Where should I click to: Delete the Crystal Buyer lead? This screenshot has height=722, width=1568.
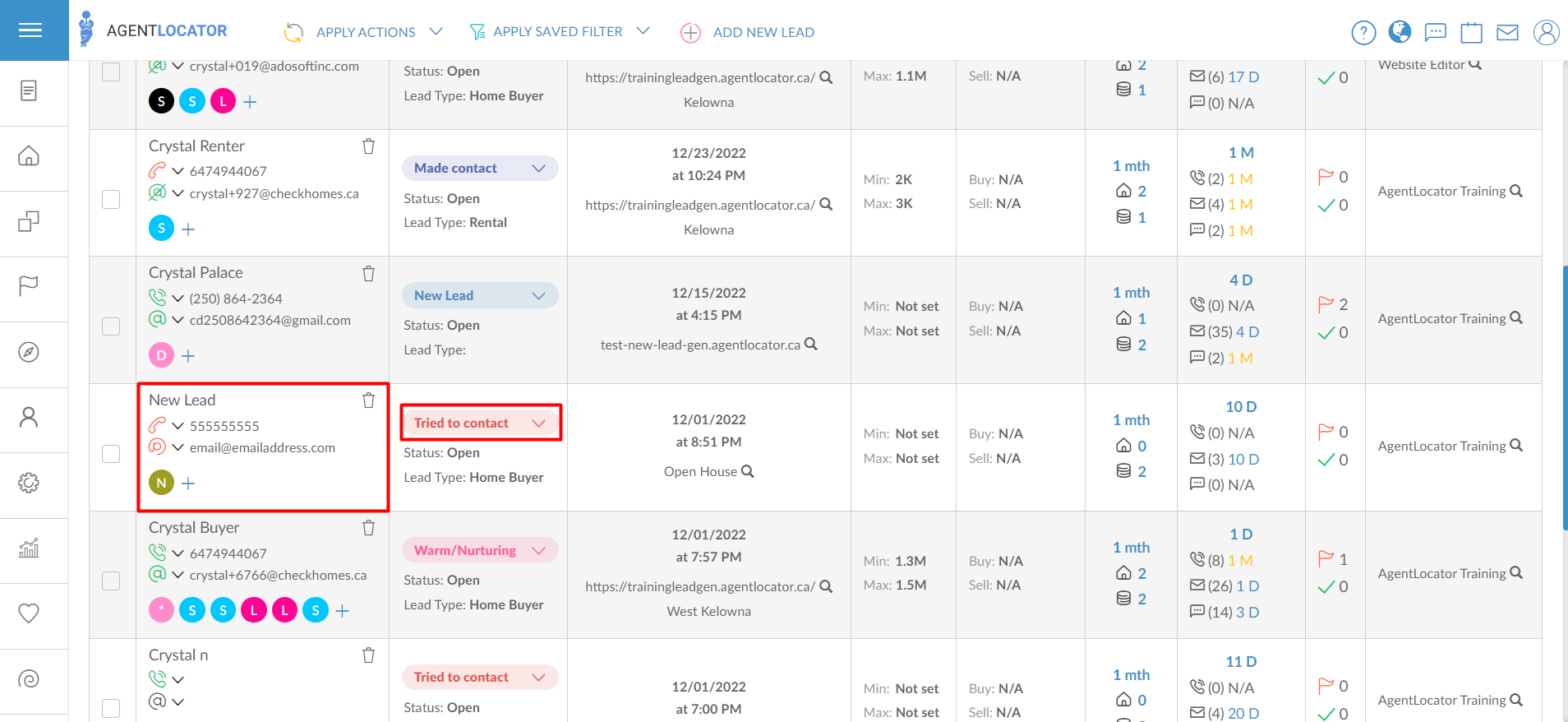(x=369, y=528)
